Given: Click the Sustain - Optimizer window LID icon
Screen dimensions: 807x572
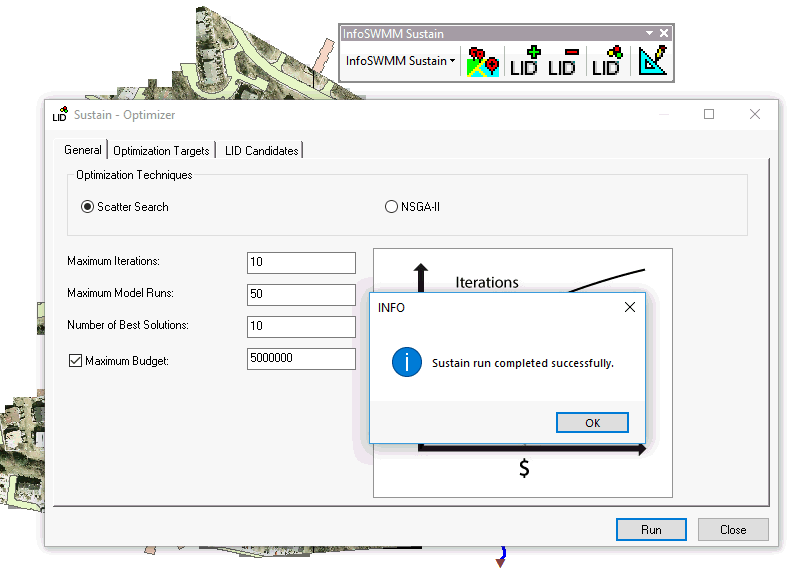Looking at the screenshot, I should [x=60, y=114].
